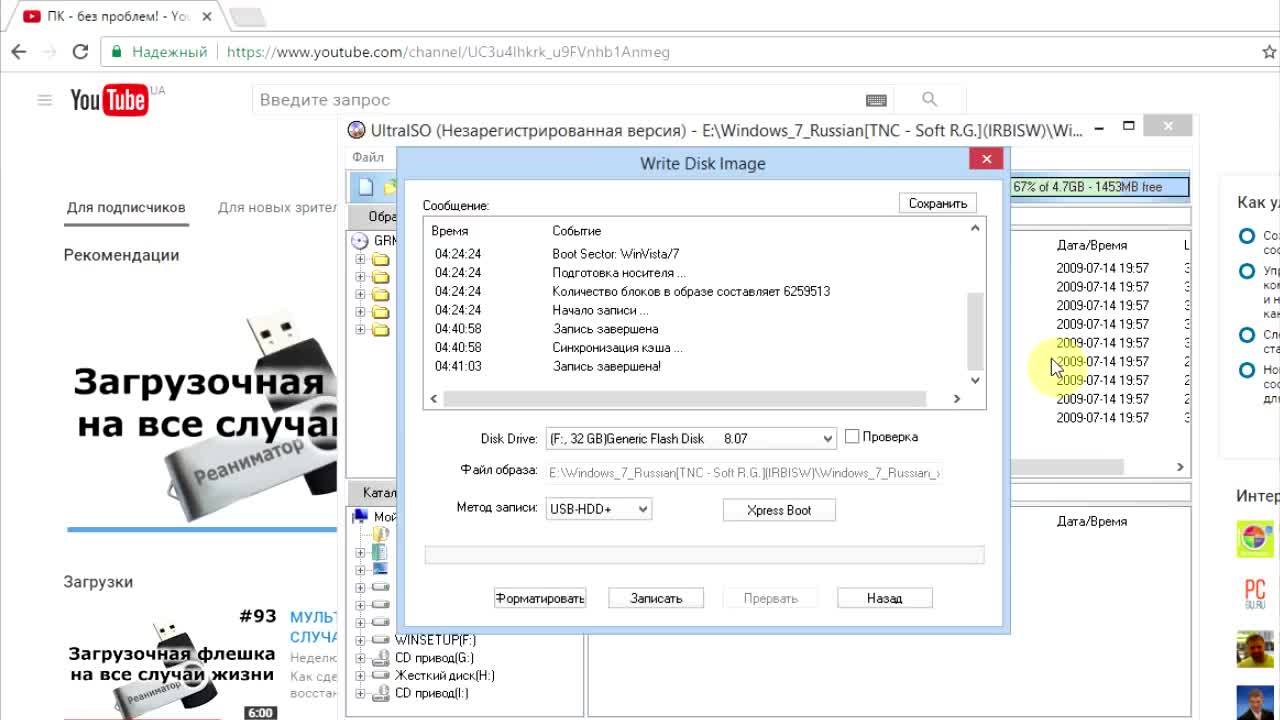Expand the CD привод(I:) tree node
Viewport: 1280px width, 720px height.
pos(361,694)
